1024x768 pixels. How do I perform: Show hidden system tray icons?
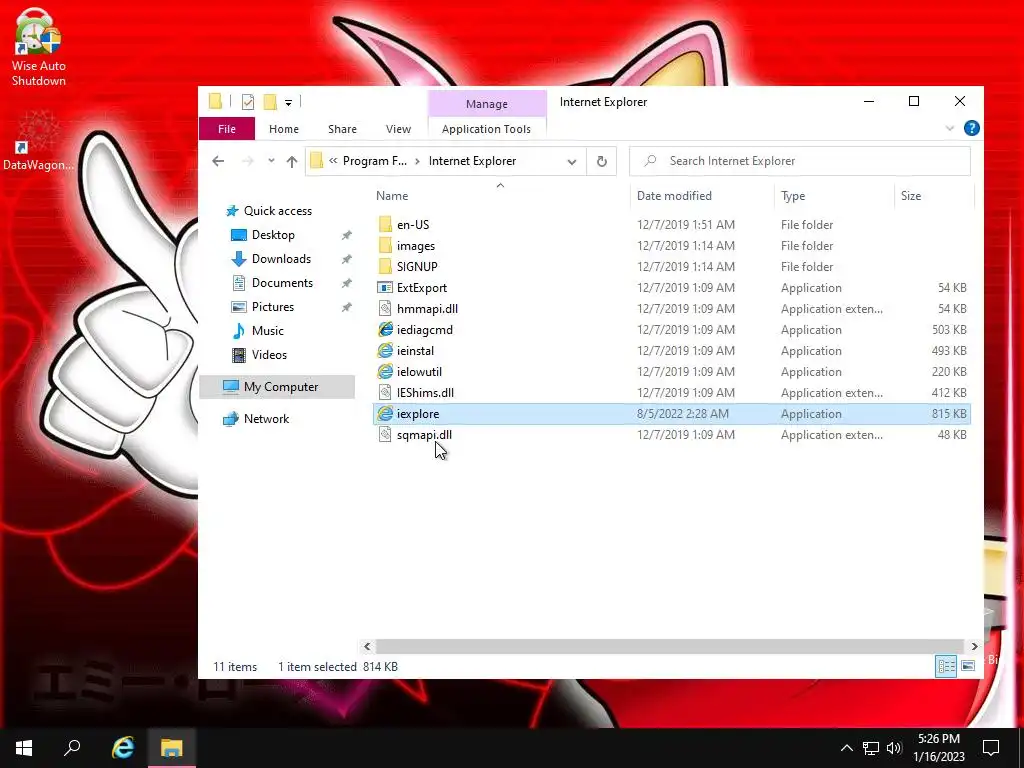click(846, 748)
